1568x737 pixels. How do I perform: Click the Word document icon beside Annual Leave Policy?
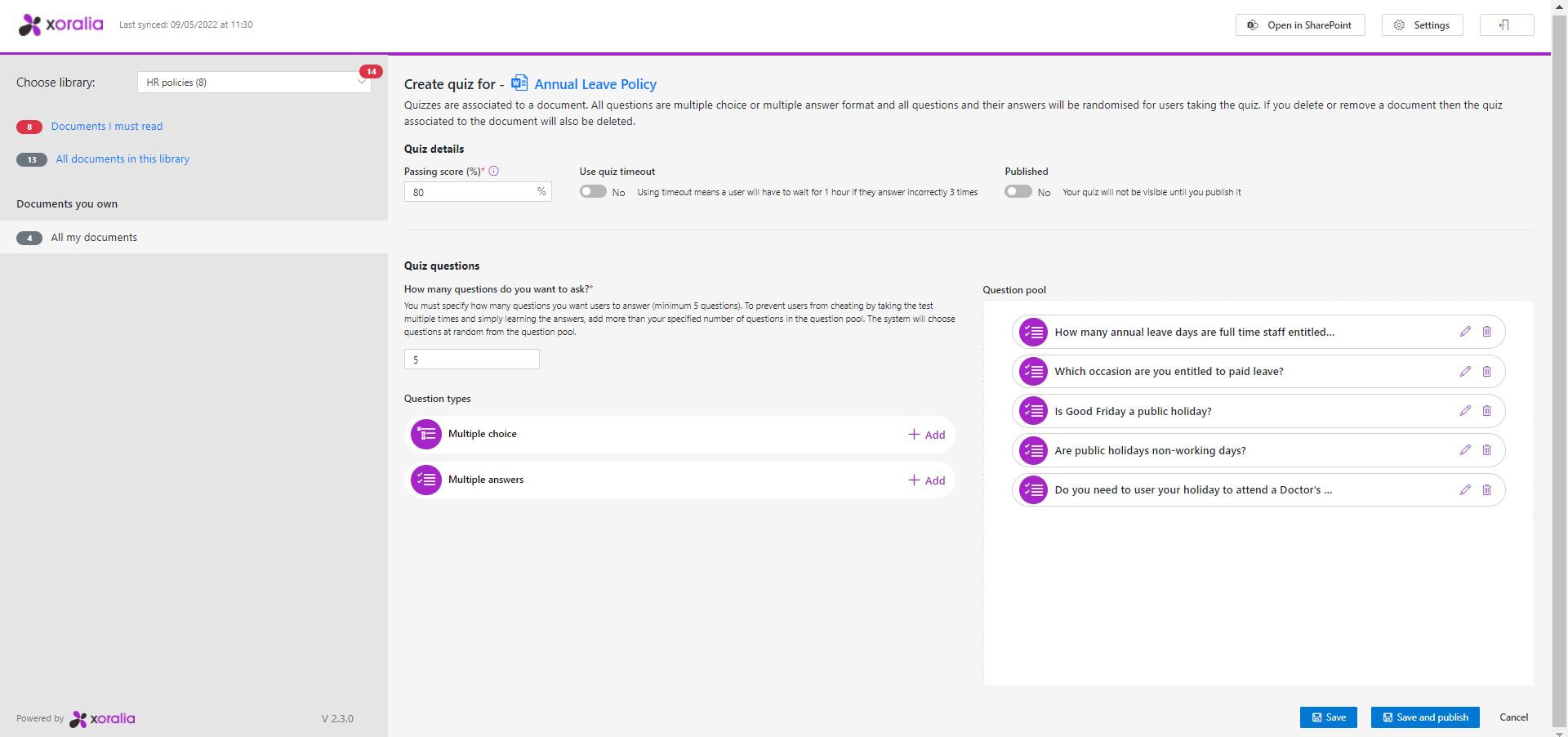point(519,83)
